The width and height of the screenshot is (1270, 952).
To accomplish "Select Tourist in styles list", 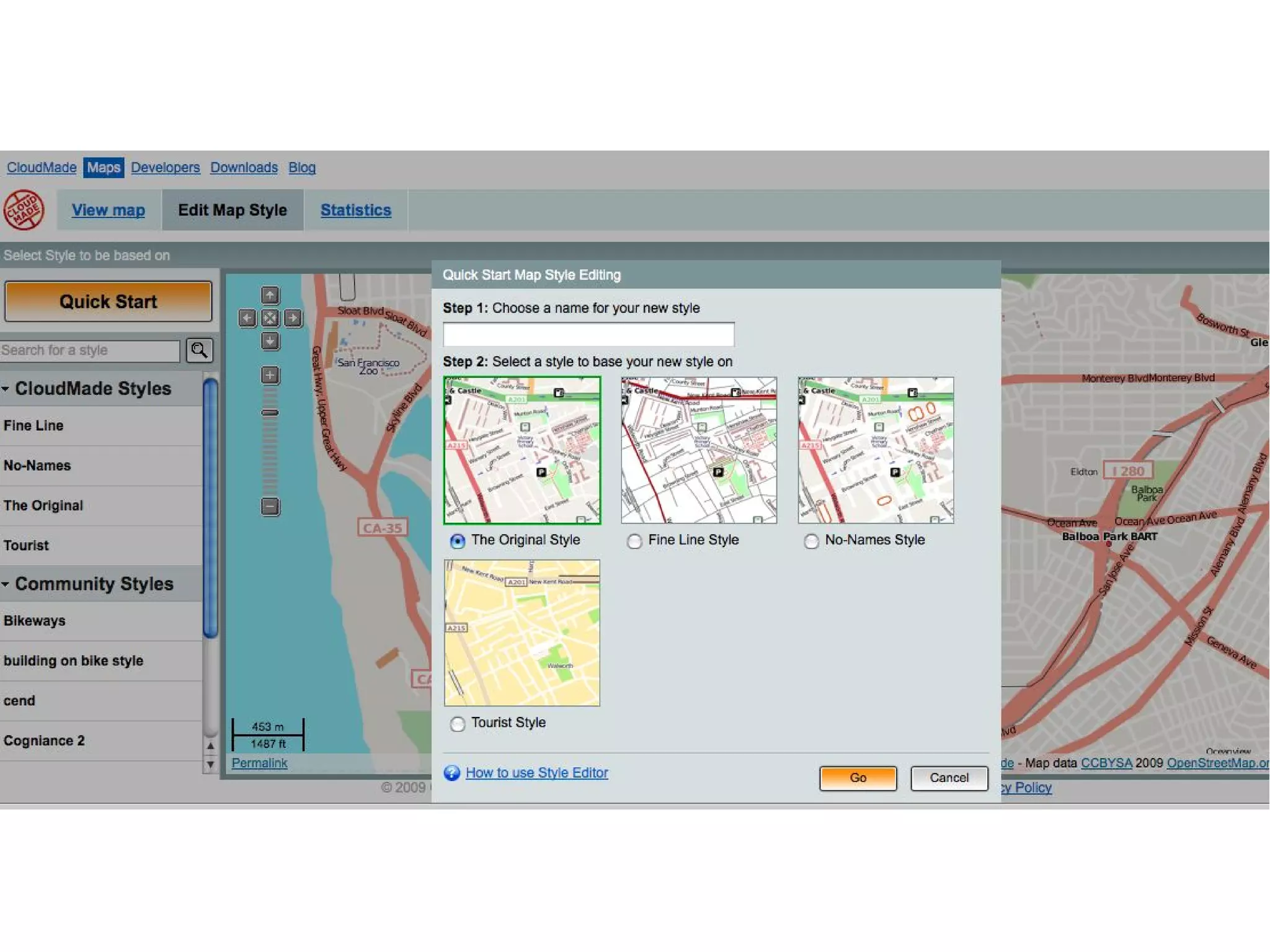I will (x=101, y=546).
